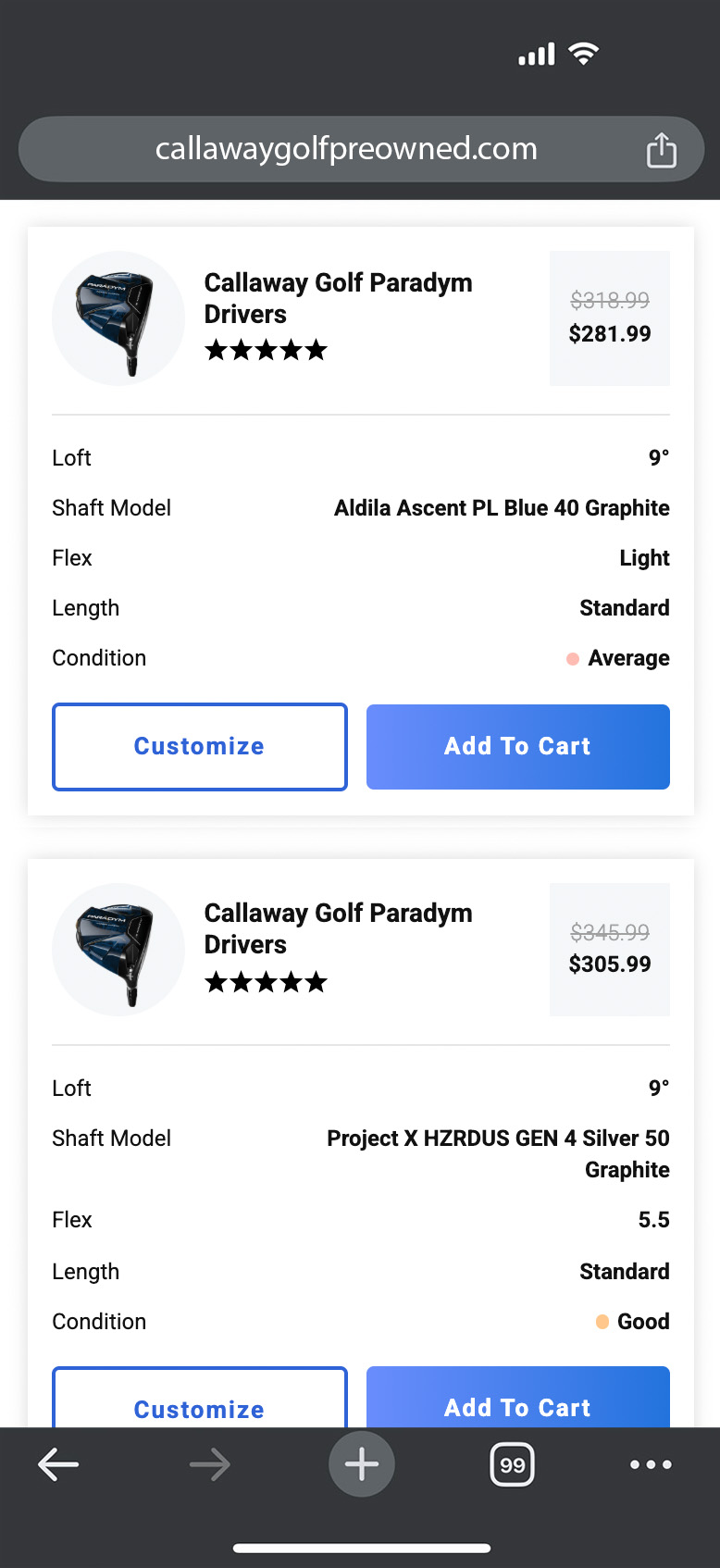Tap the forward arrow in browser toolbar
Viewport: 720px width, 1568px height.
tap(209, 1464)
